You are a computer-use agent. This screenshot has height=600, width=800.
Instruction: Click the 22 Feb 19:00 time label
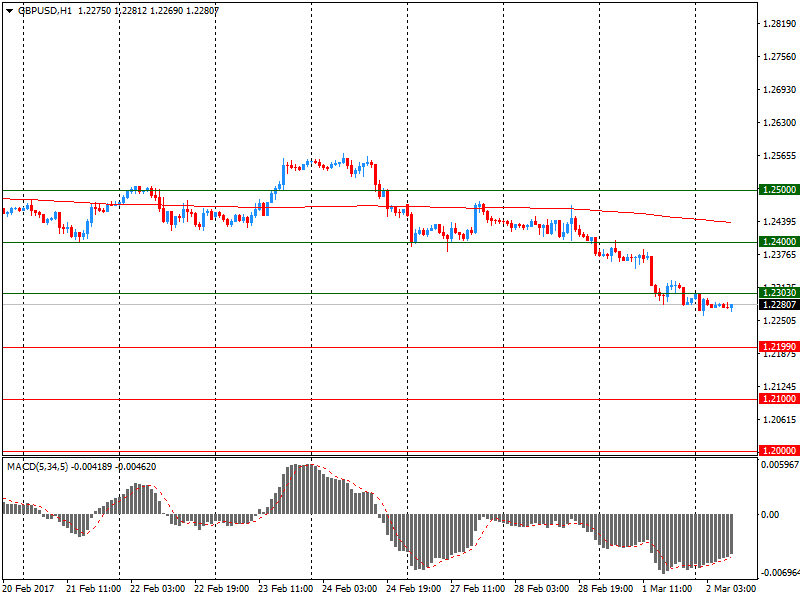tap(221, 589)
